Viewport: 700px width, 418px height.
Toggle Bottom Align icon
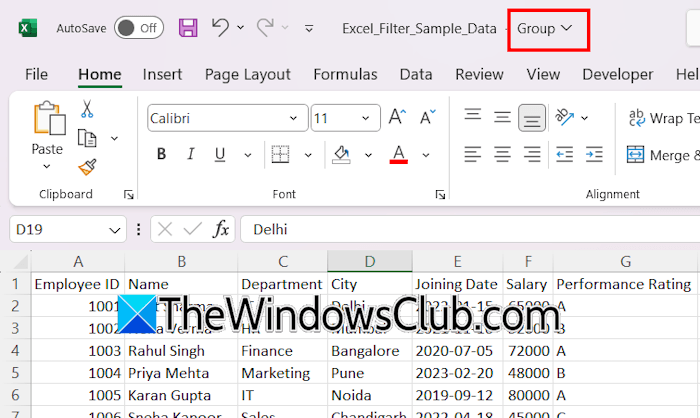pos(532,118)
